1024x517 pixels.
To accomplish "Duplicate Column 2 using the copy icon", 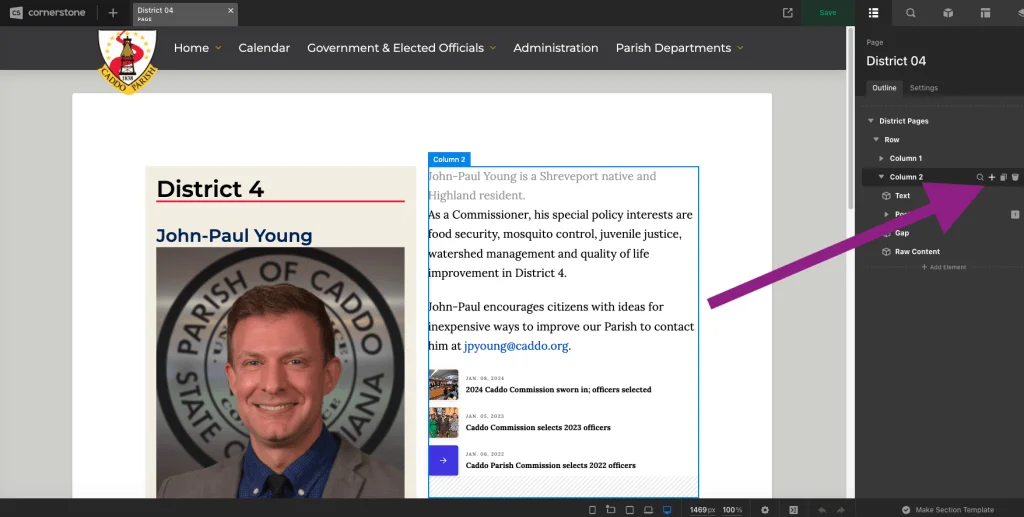I will click(x=1003, y=177).
